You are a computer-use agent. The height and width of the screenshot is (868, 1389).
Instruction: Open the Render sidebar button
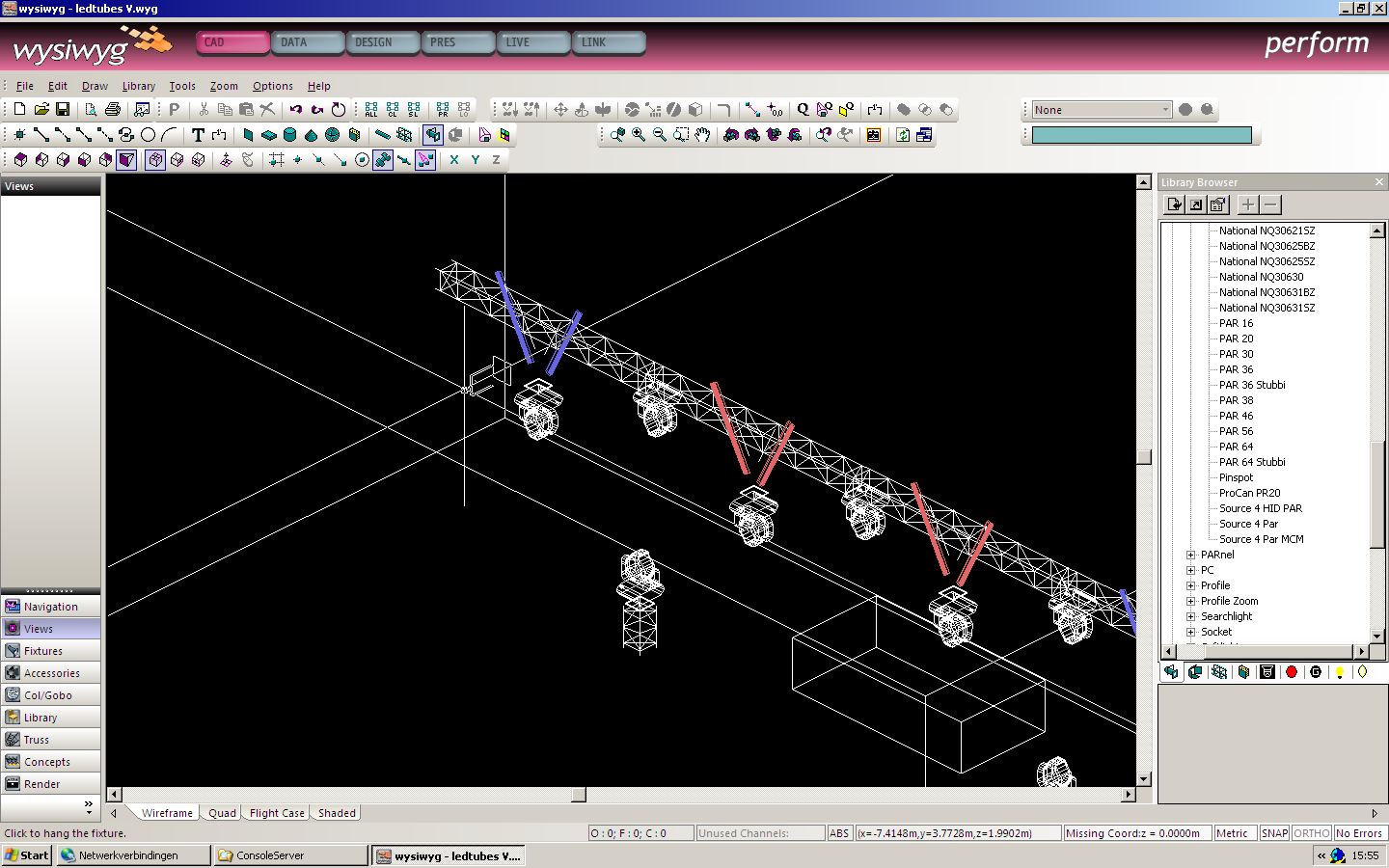tap(50, 784)
